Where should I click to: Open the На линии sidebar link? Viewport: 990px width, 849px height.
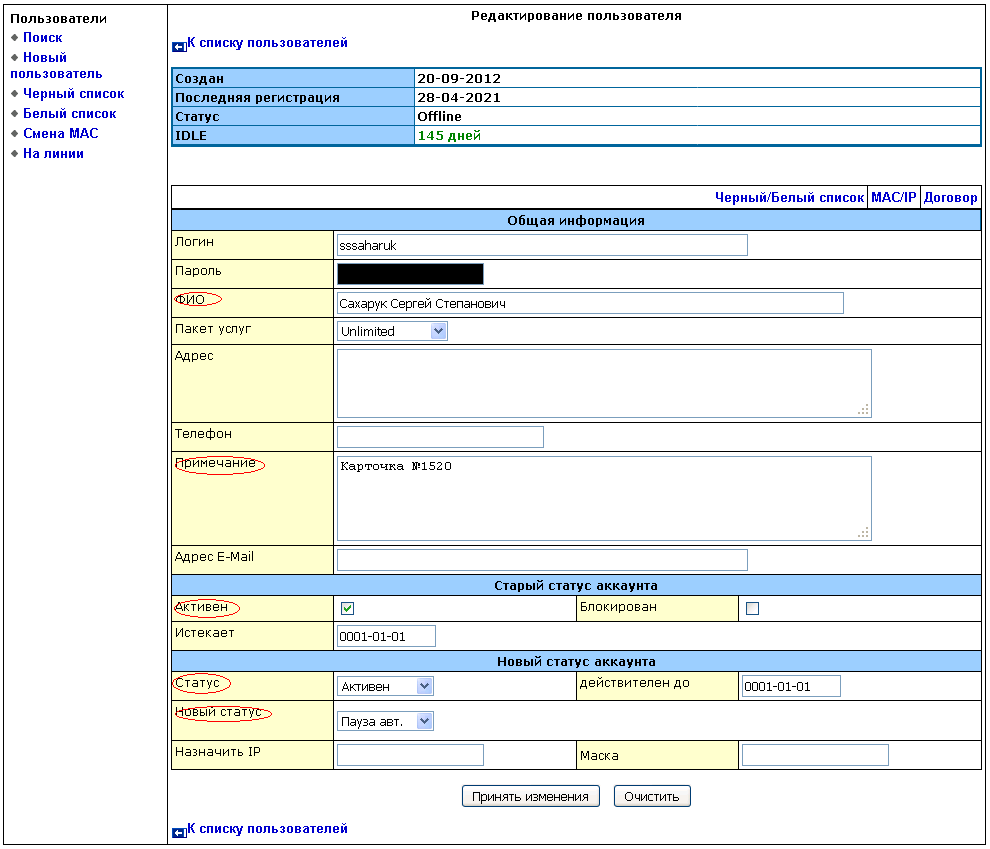coord(53,154)
